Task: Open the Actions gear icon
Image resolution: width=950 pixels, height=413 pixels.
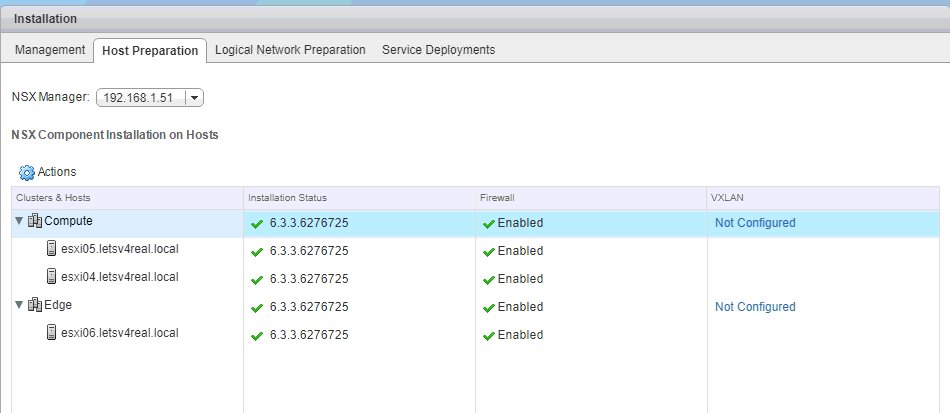Action: [x=27, y=172]
